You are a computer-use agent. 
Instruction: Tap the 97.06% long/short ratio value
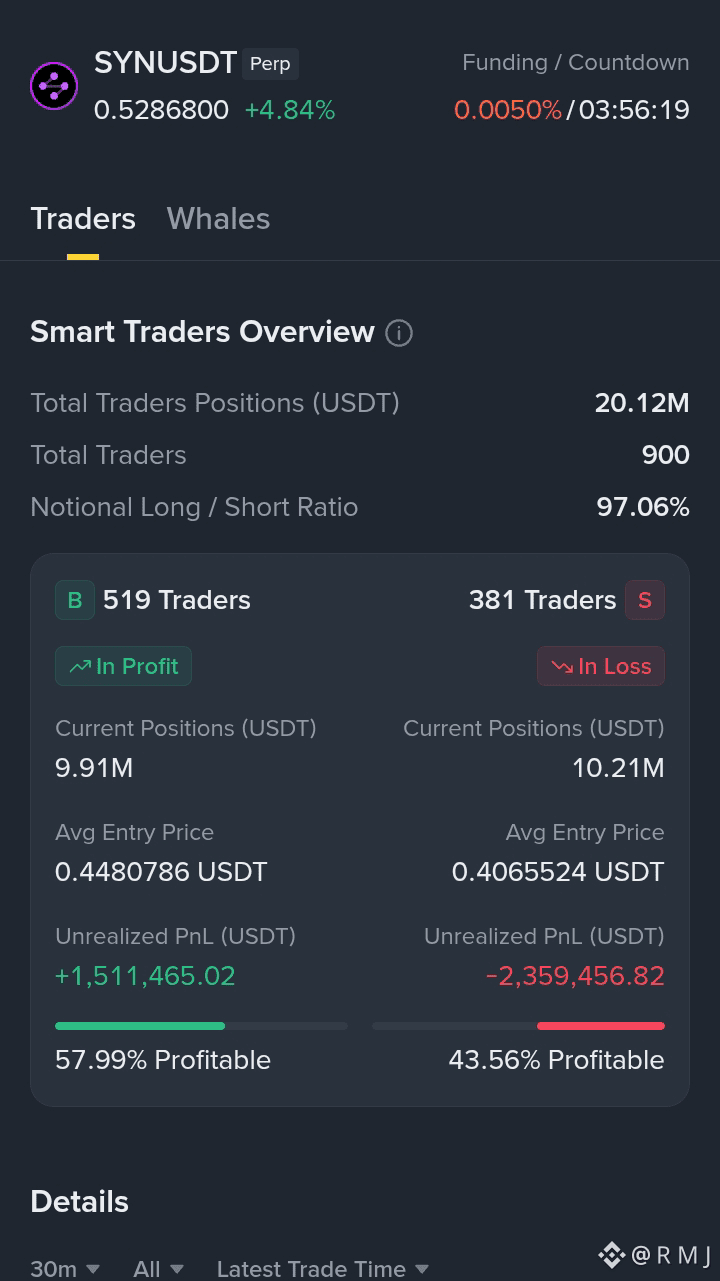click(643, 507)
